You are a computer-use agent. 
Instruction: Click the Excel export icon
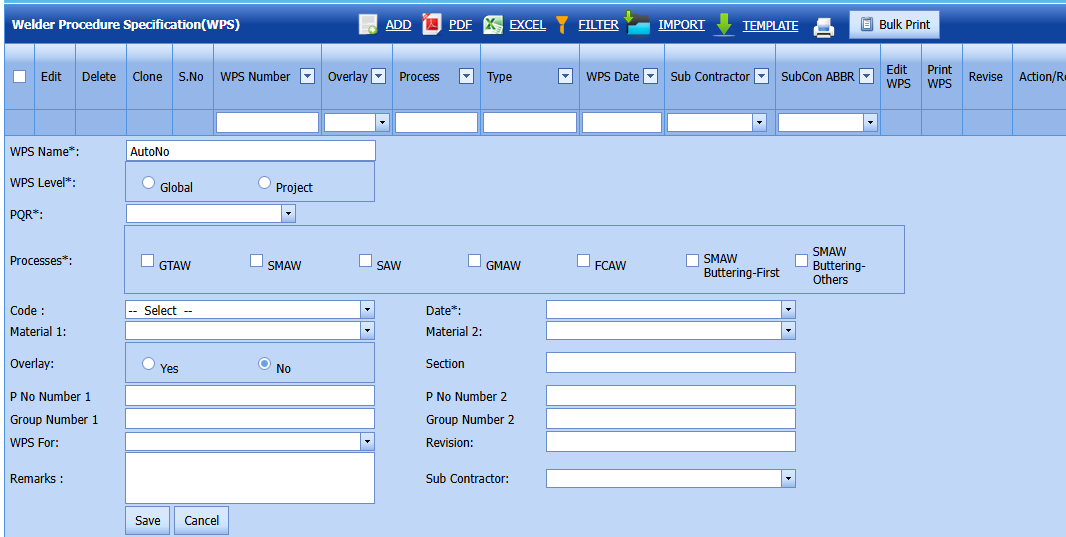click(x=493, y=25)
